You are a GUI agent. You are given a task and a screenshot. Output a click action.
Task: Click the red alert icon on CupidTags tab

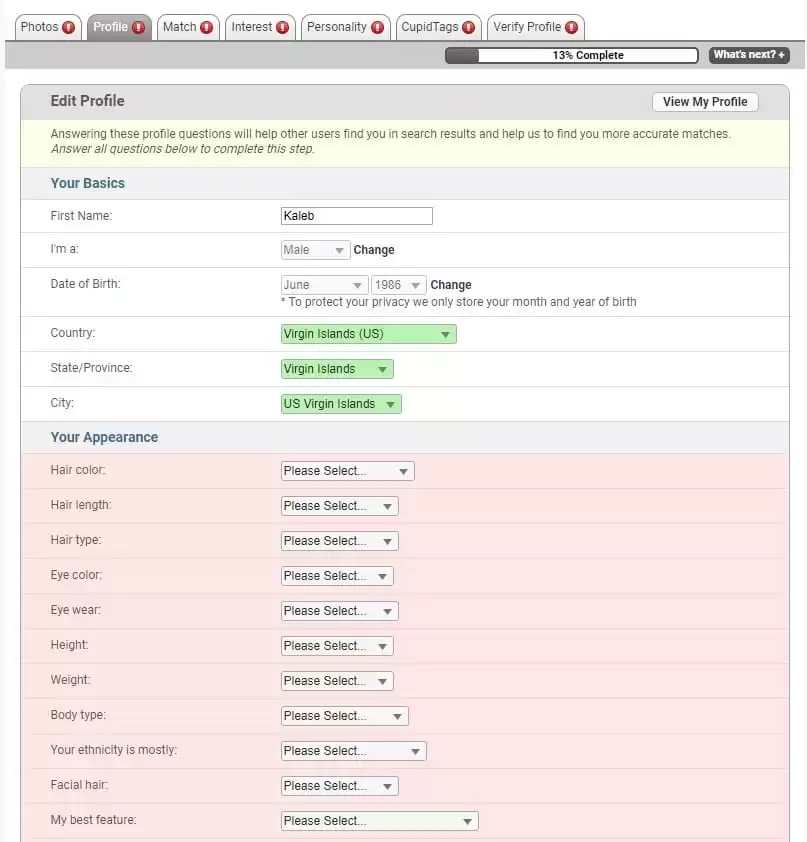pyautogui.click(x=468, y=27)
